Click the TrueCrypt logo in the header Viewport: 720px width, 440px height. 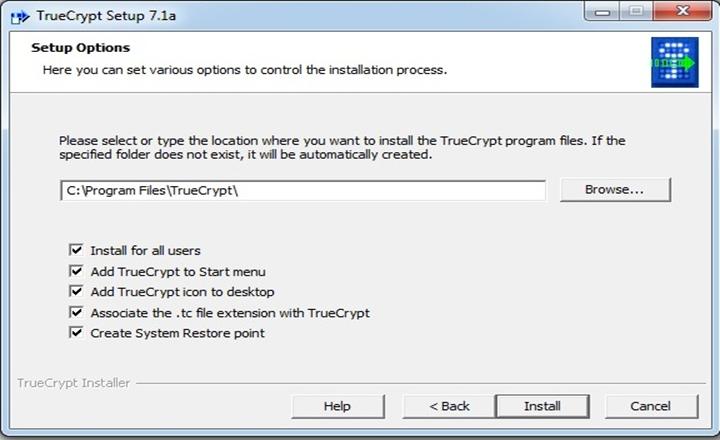(673, 63)
